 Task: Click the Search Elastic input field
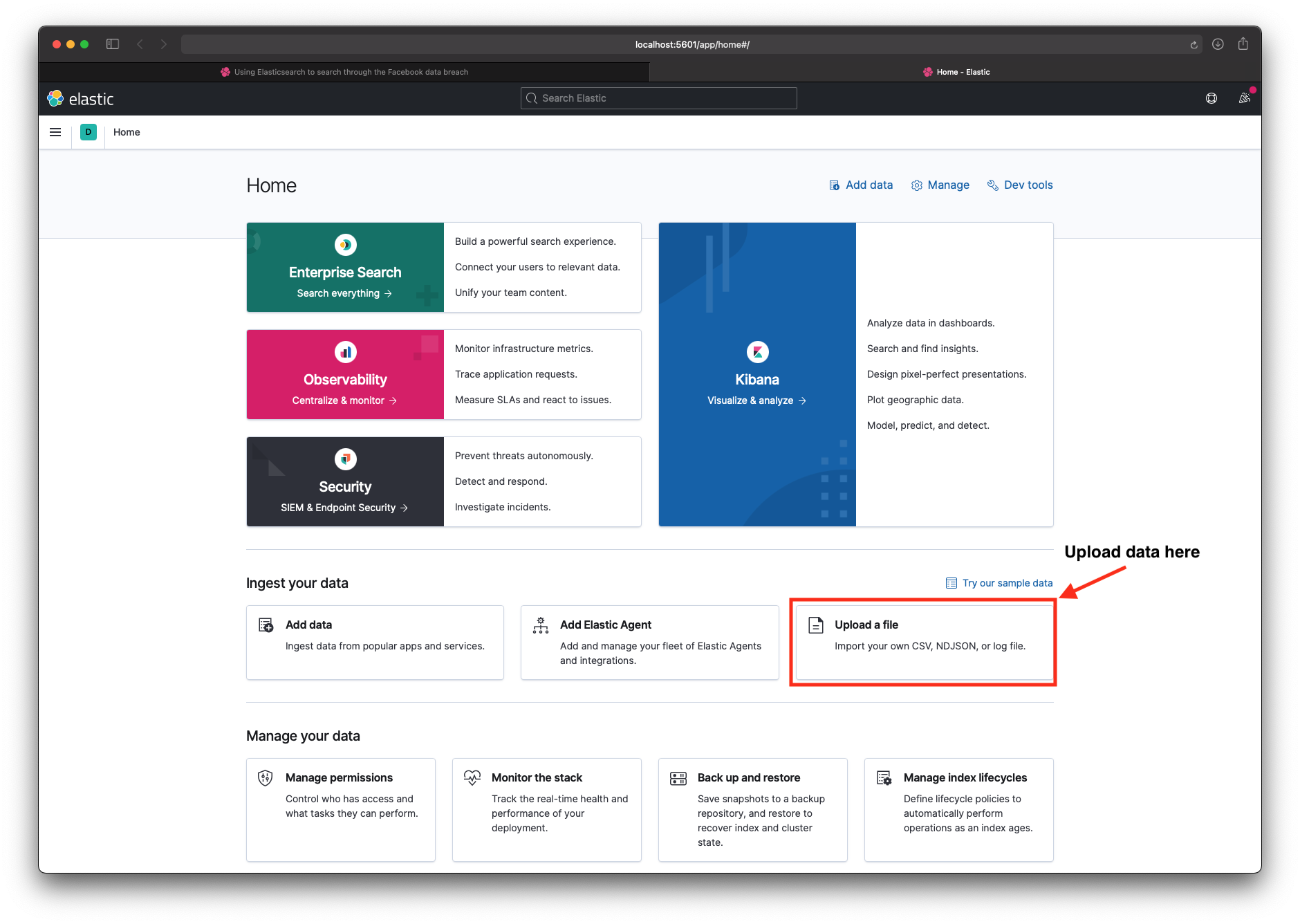tap(658, 98)
